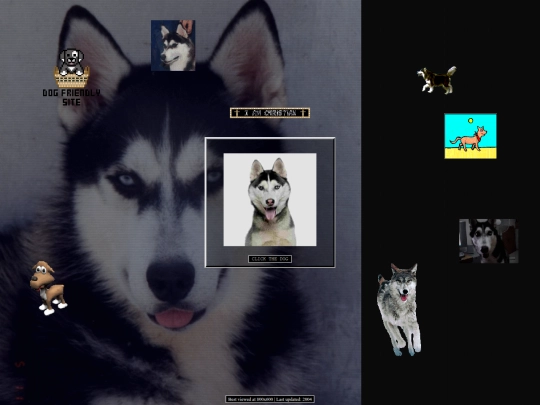This screenshot has width=540, height=405.
Task: Click the running grey wolf image
Action: 399,309
